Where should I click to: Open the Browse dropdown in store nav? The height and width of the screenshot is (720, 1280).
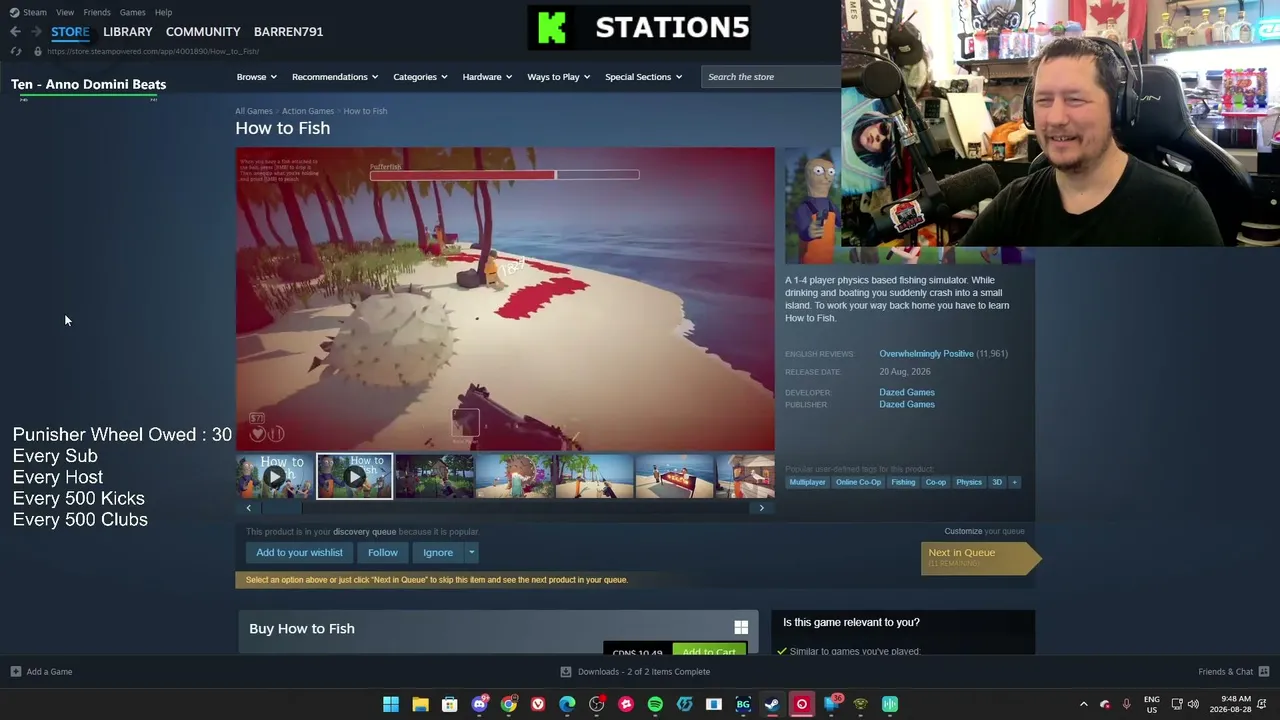point(257,77)
